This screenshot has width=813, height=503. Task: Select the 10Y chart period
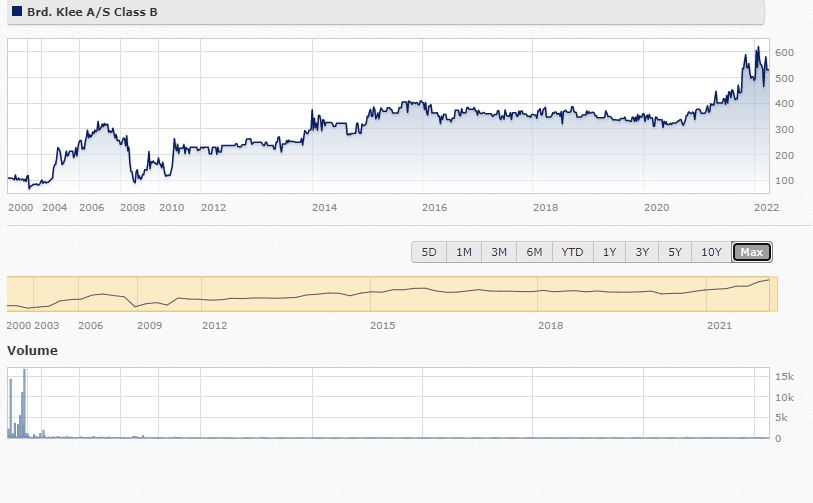click(x=711, y=252)
